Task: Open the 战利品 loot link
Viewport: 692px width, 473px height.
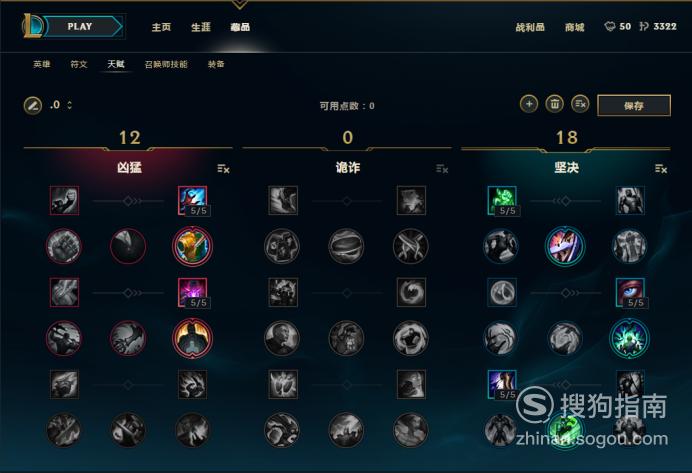Action: pos(530,27)
